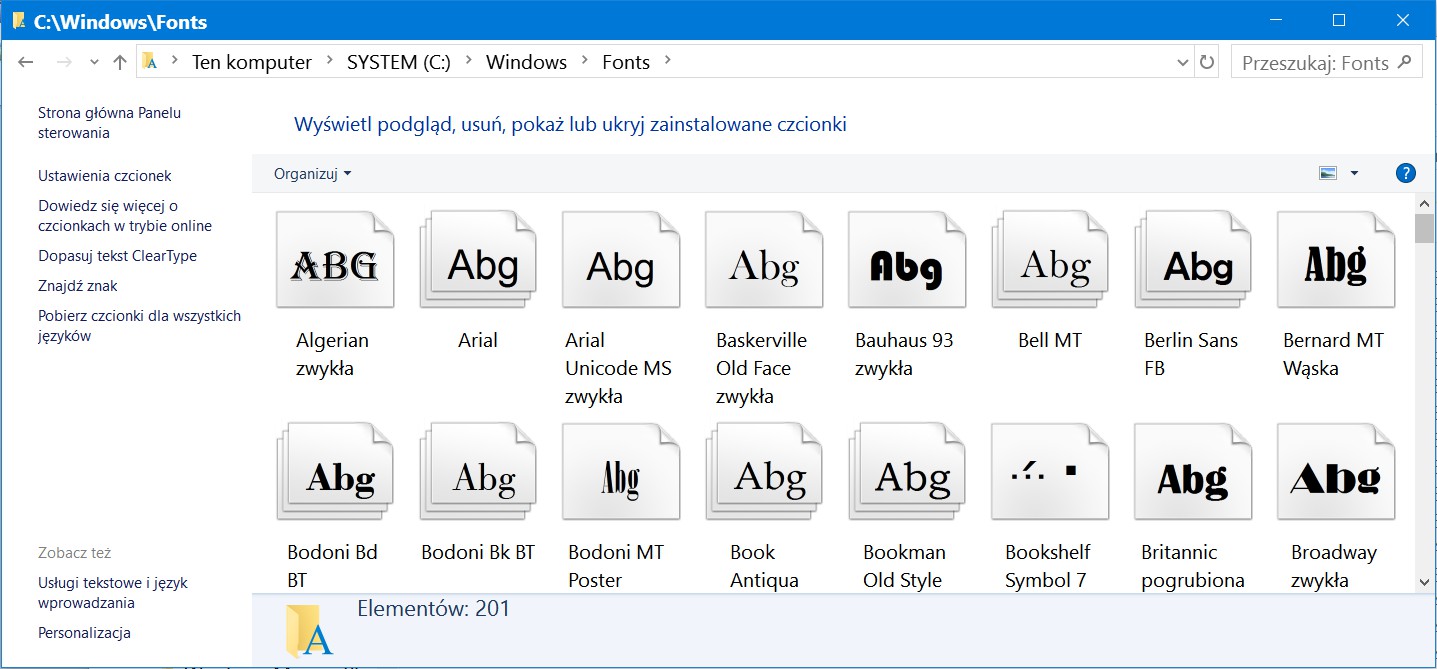
Task: Select the Arial font family icon
Action: 477,259
